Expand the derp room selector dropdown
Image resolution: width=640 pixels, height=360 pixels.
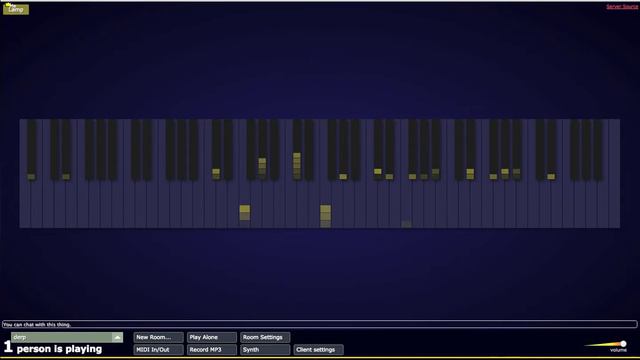tap(67, 337)
